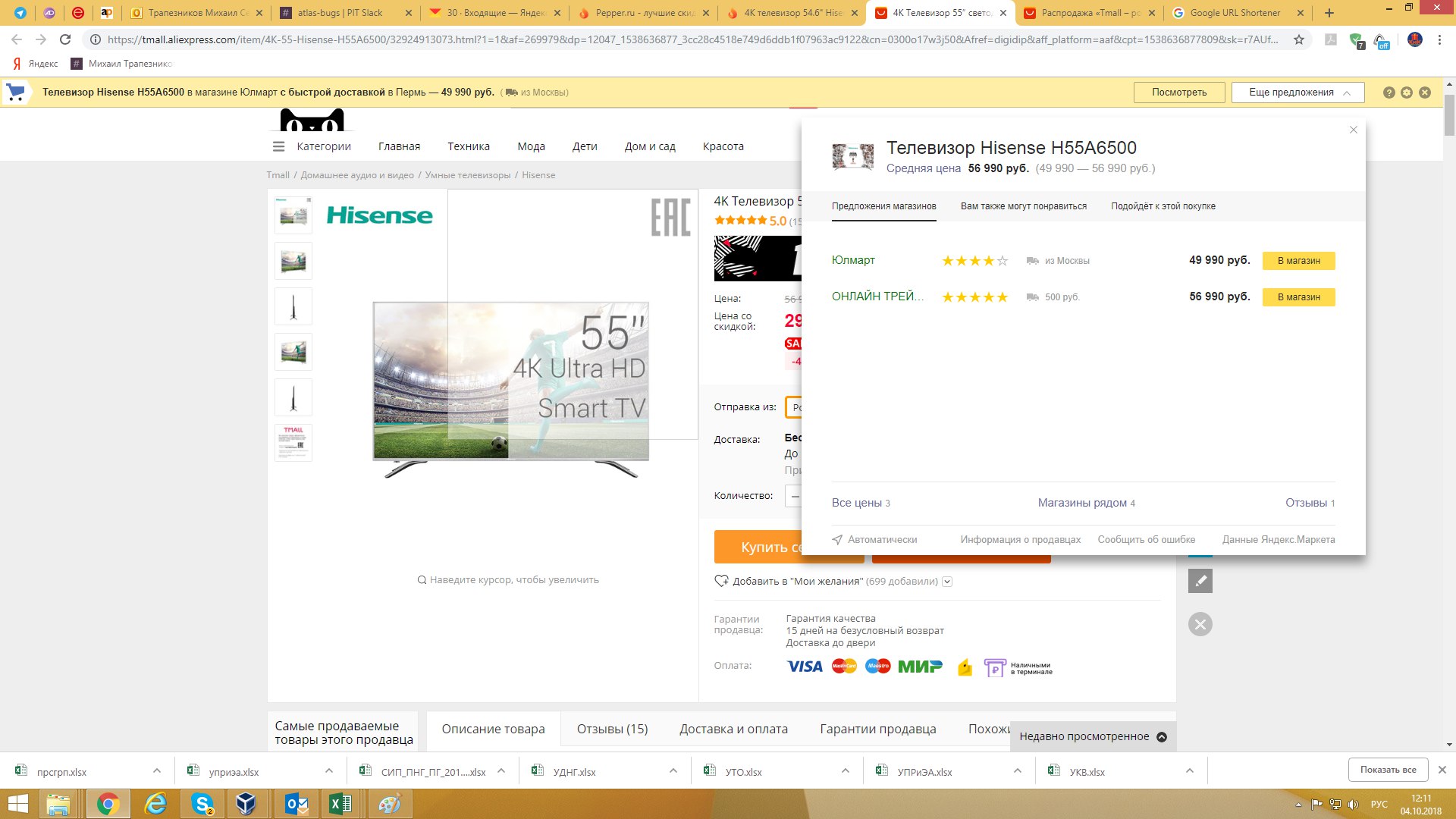Viewport: 1456px width, 819px height.
Task: Open the Chrome three-dot menu
Action: pos(1439,39)
